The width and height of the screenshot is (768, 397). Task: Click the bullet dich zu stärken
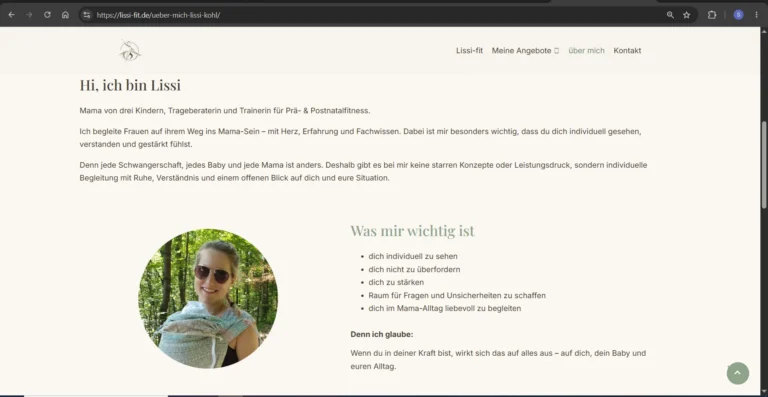click(x=396, y=282)
